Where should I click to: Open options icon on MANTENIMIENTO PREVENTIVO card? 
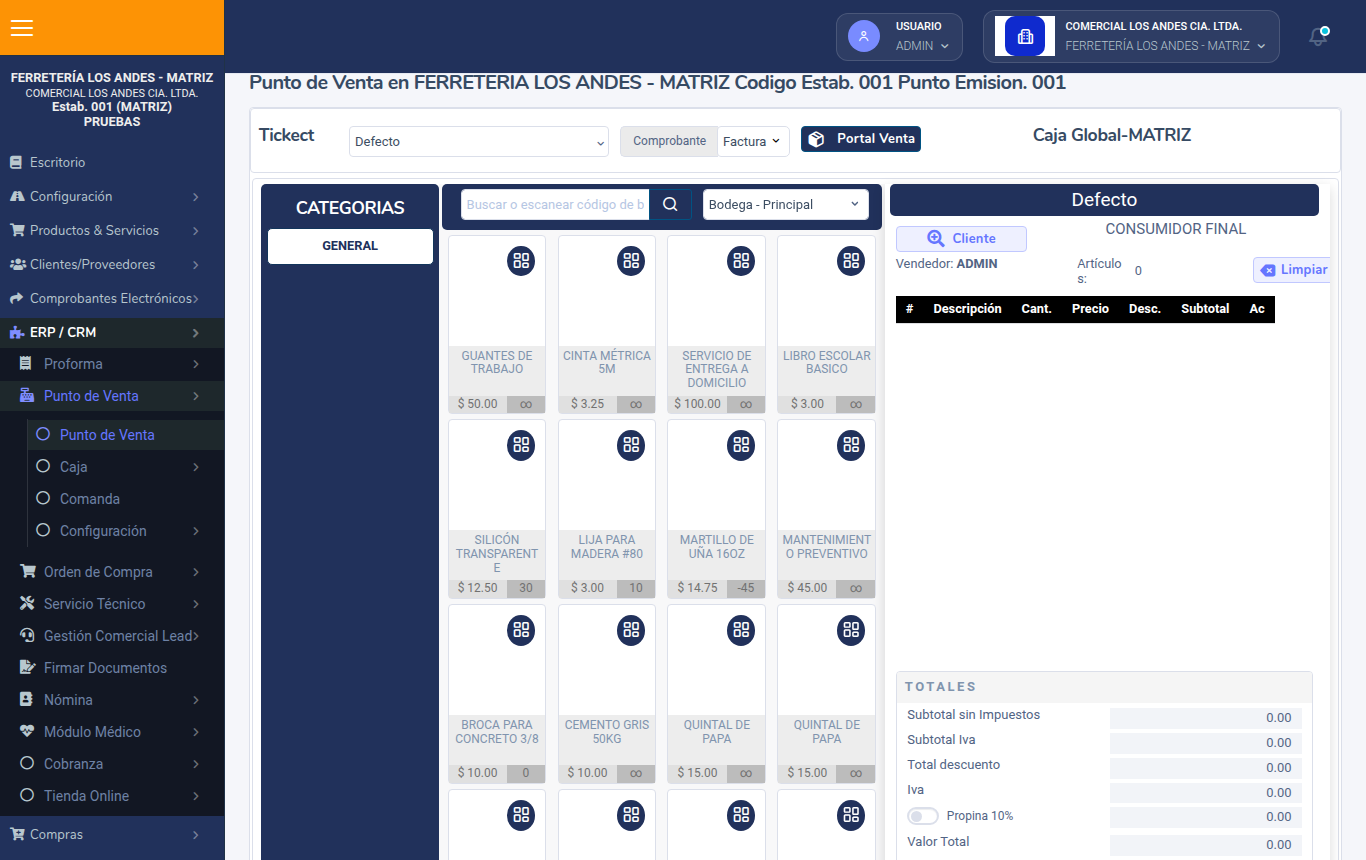tap(850, 445)
